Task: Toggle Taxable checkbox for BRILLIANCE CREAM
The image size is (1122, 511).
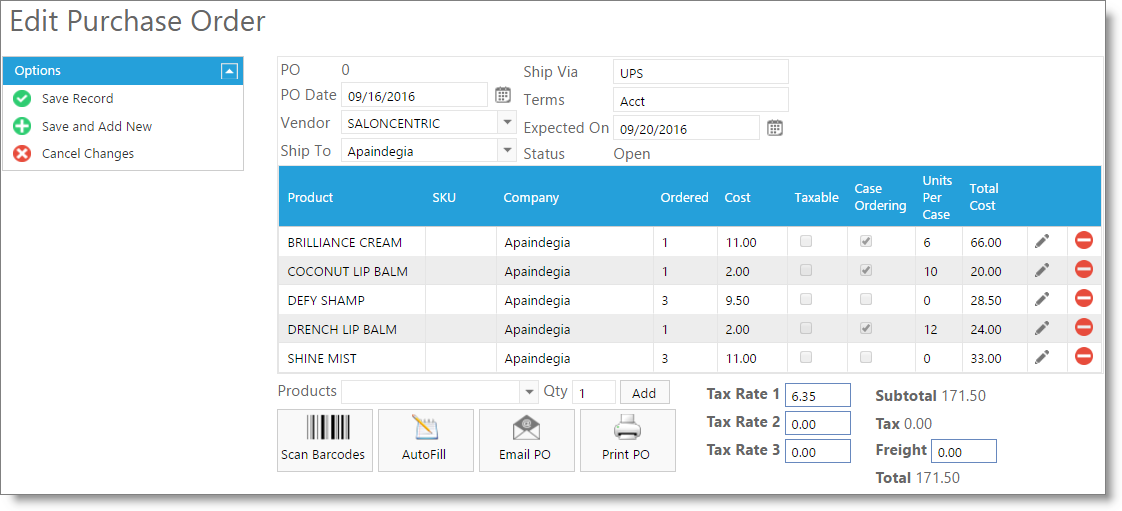Action: [x=806, y=242]
